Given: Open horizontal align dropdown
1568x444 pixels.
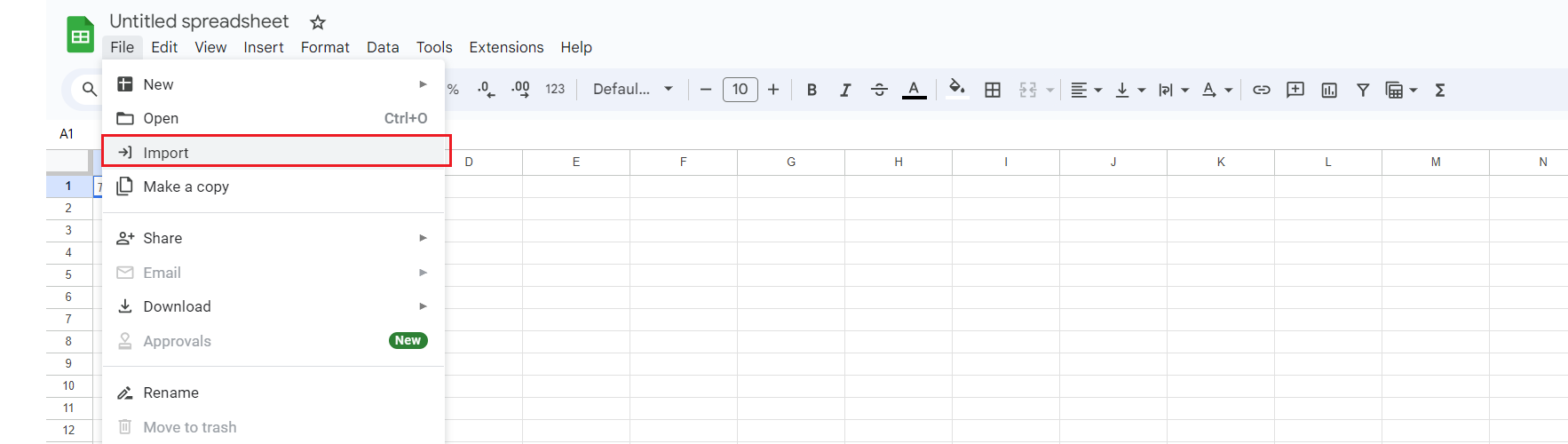Looking at the screenshot, I should coord(1085,90).
